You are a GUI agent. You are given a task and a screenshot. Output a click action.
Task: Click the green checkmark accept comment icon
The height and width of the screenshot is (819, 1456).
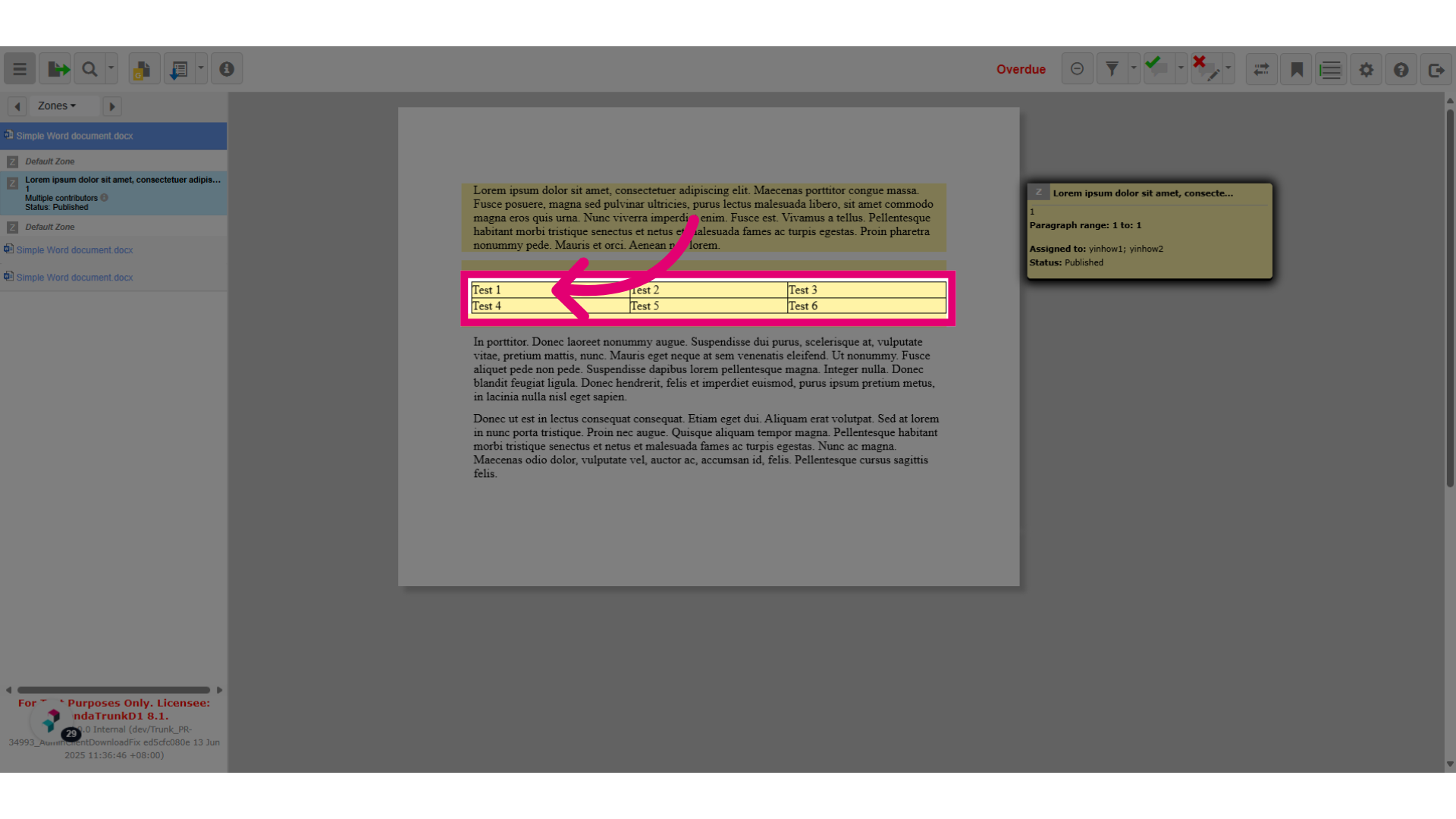pos(1156,69)
